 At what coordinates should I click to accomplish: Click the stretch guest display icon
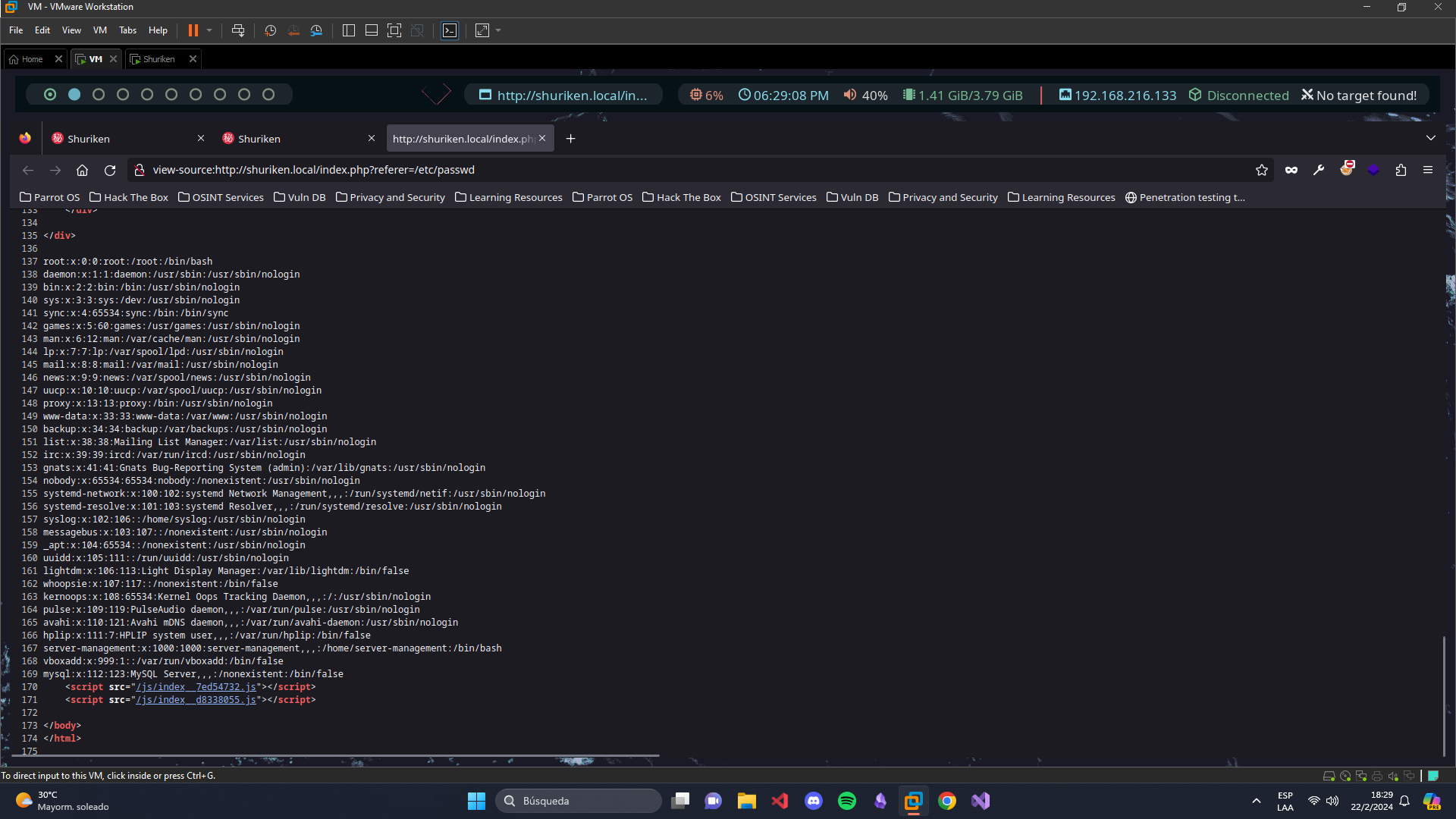coord(482,30)
